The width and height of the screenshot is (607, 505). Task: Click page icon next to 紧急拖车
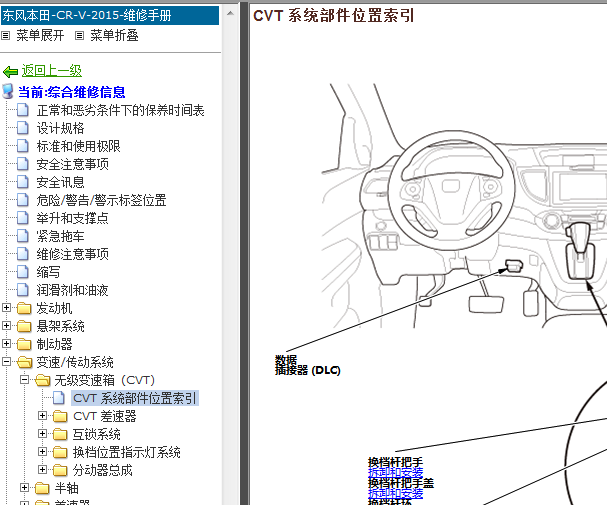coord(23,236)
